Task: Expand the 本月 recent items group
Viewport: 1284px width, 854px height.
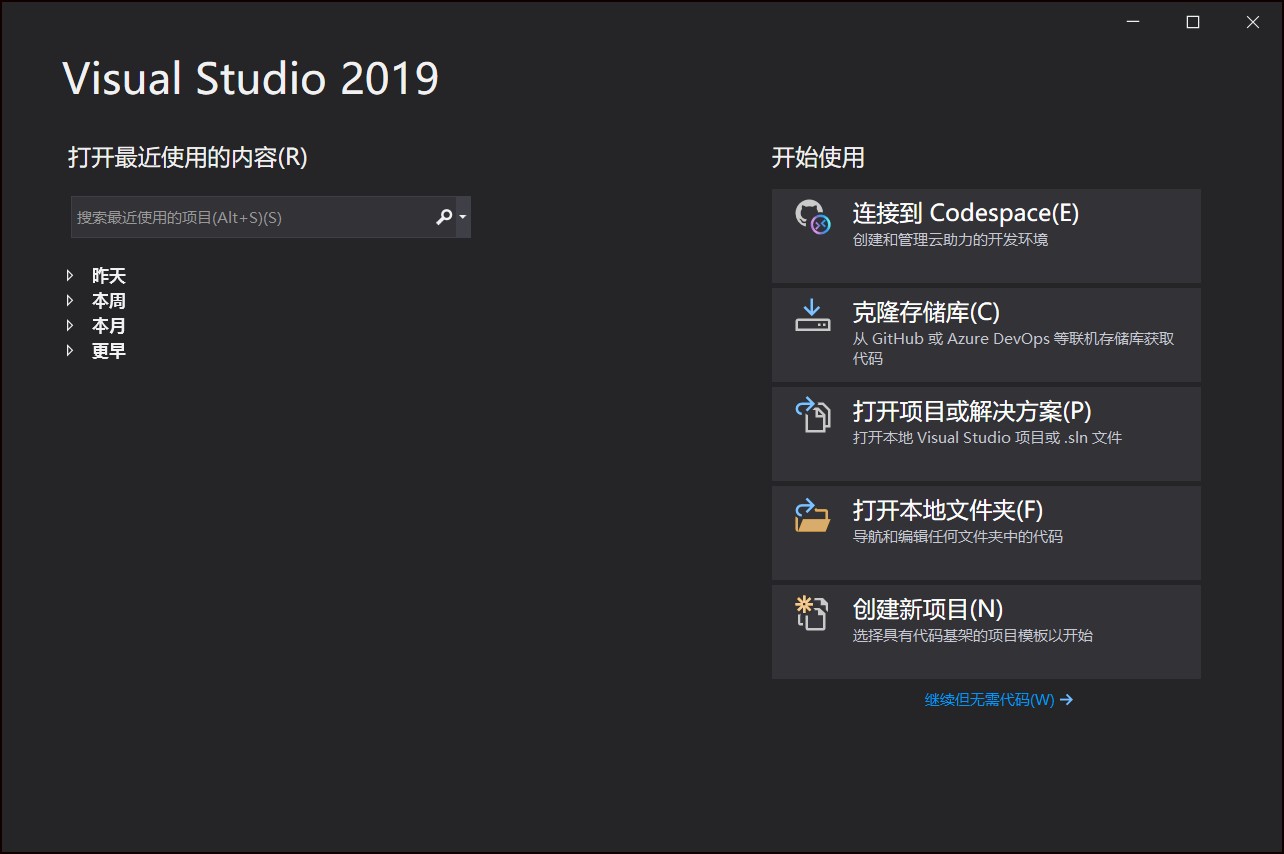Action: pos(70,325)
